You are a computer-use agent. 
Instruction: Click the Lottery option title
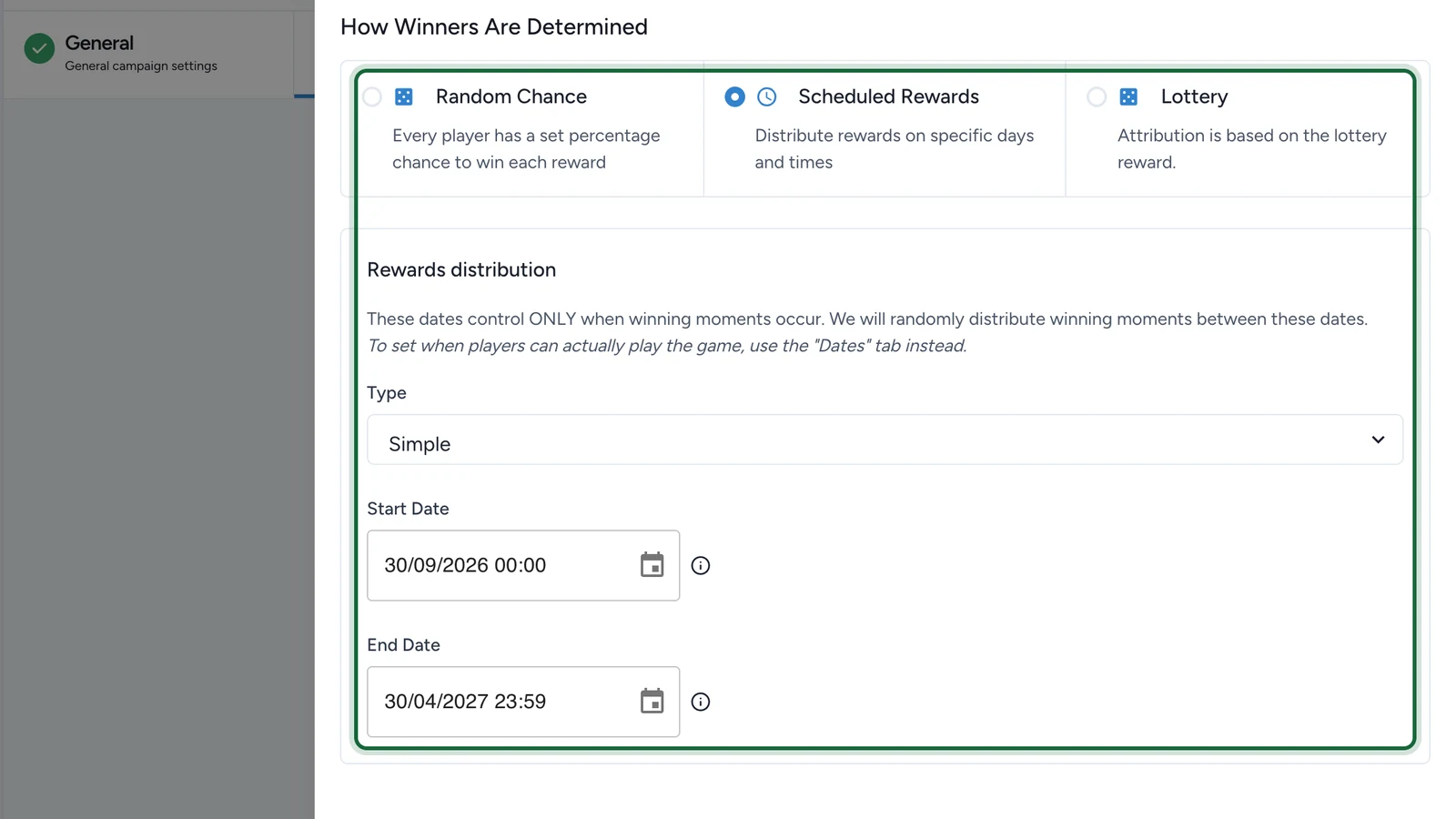point(1194,96)
